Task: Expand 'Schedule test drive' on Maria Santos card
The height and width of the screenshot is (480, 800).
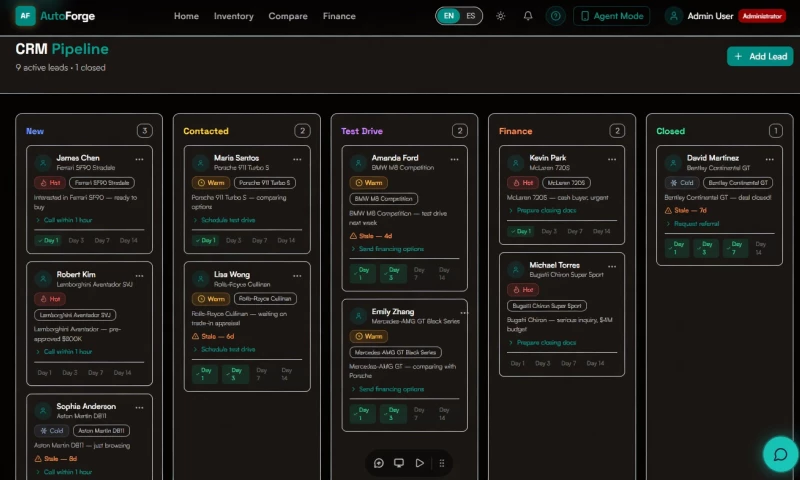Action: [x=224, y=220]
